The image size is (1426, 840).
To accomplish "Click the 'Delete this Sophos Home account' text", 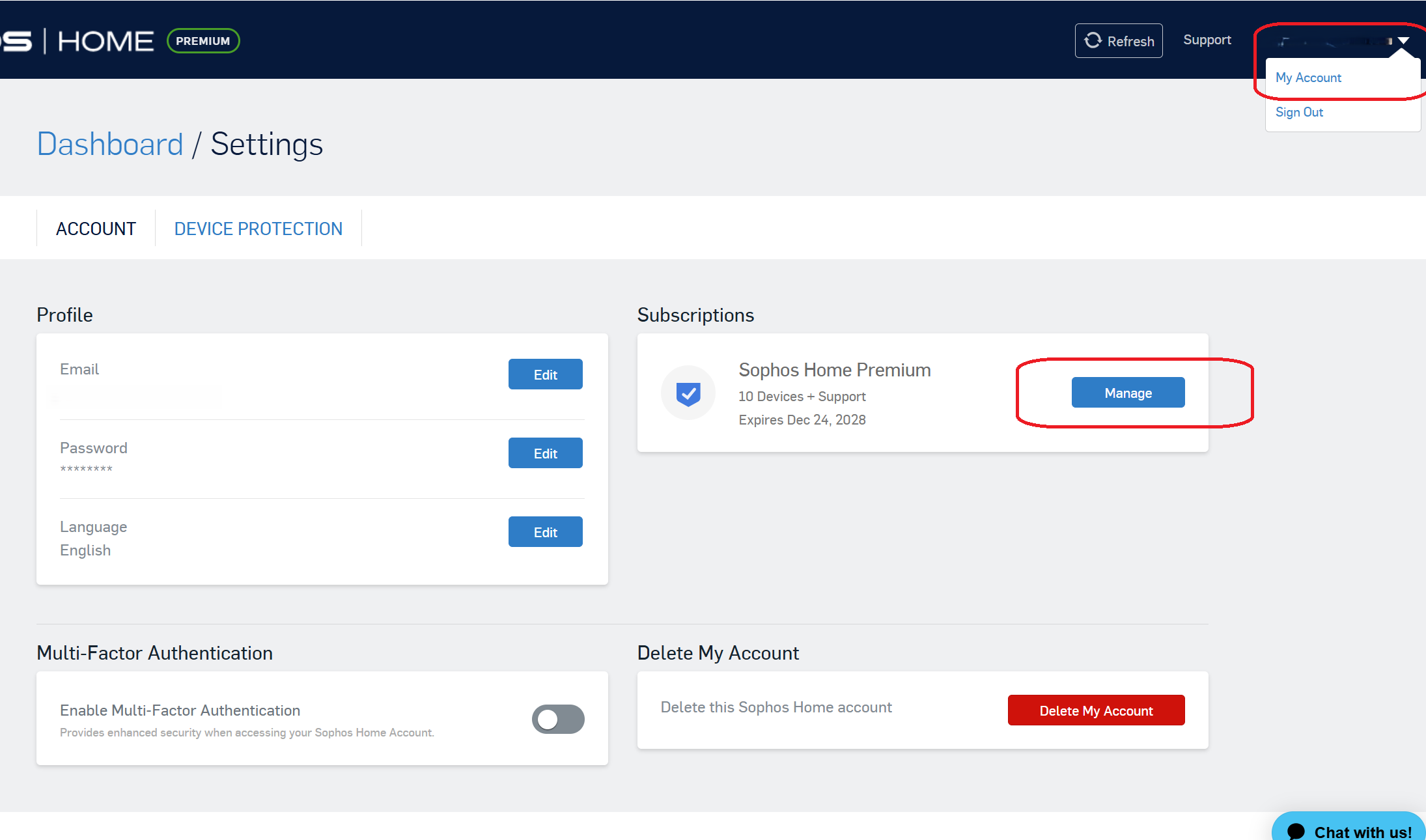I will pos(776,707).
